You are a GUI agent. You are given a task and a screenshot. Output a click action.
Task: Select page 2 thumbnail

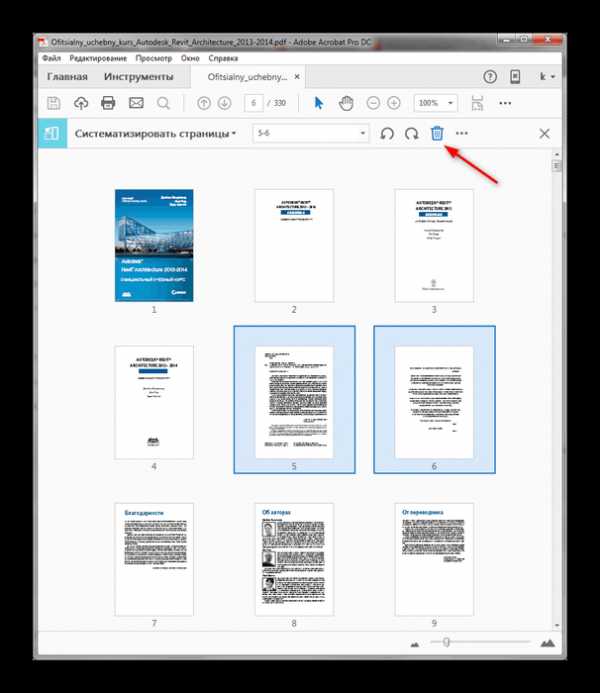click(294, 246)
